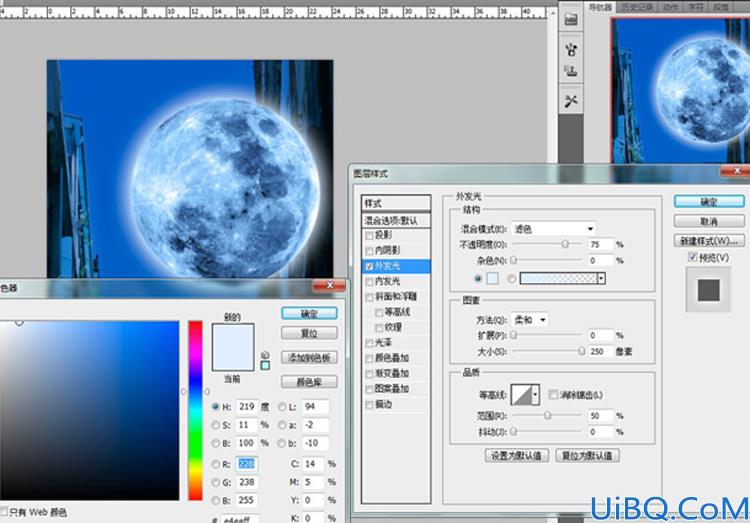Click the 复位为默认值 button

(x=587, y=456)
